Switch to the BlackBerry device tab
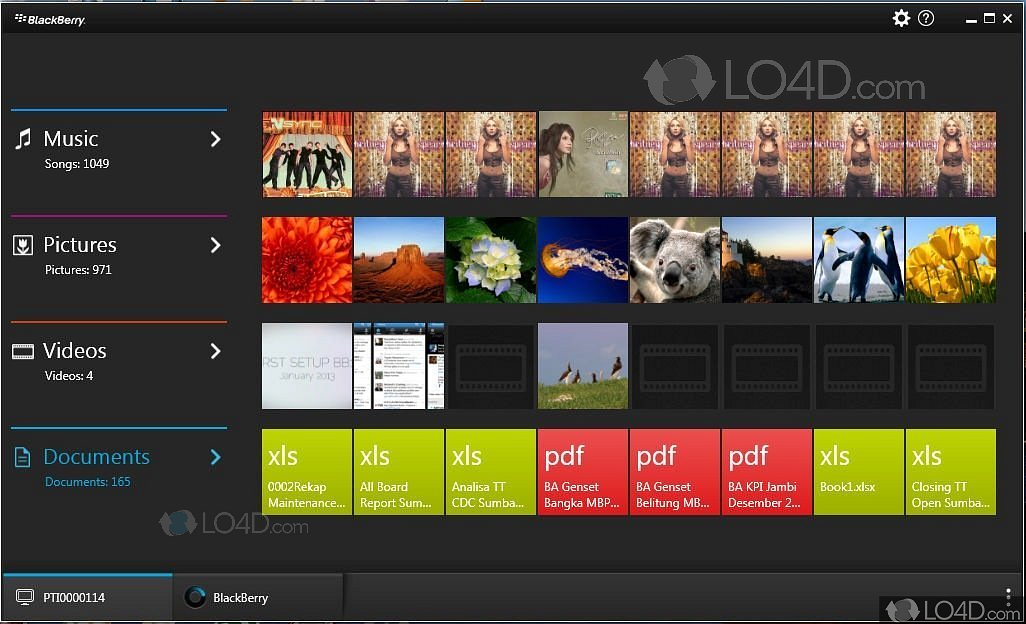1026x624 pixels. [258, 597]
